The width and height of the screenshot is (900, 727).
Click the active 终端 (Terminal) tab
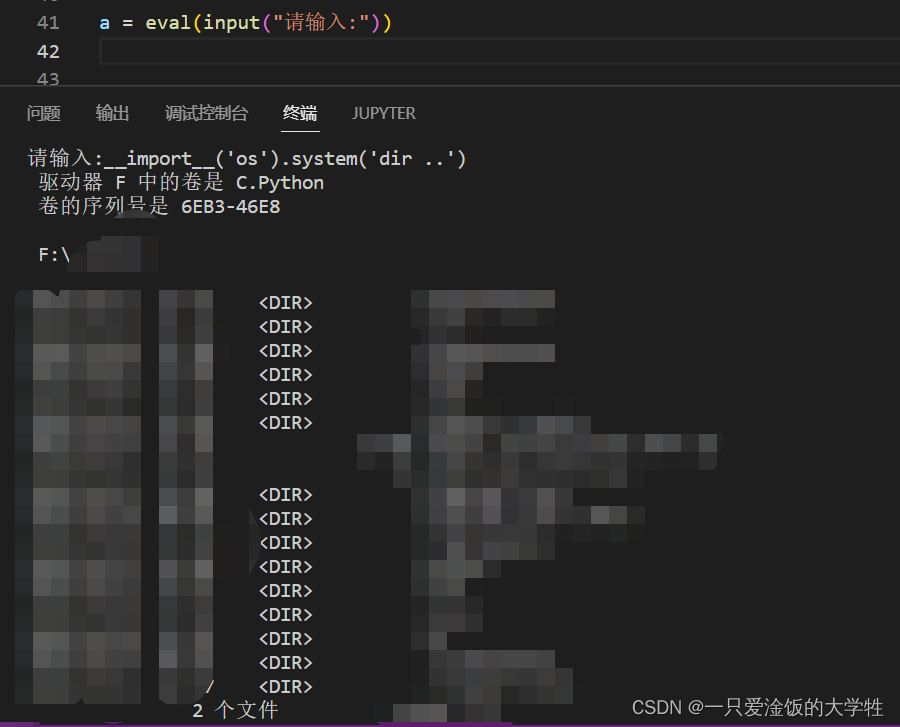(x=299, y=113)
